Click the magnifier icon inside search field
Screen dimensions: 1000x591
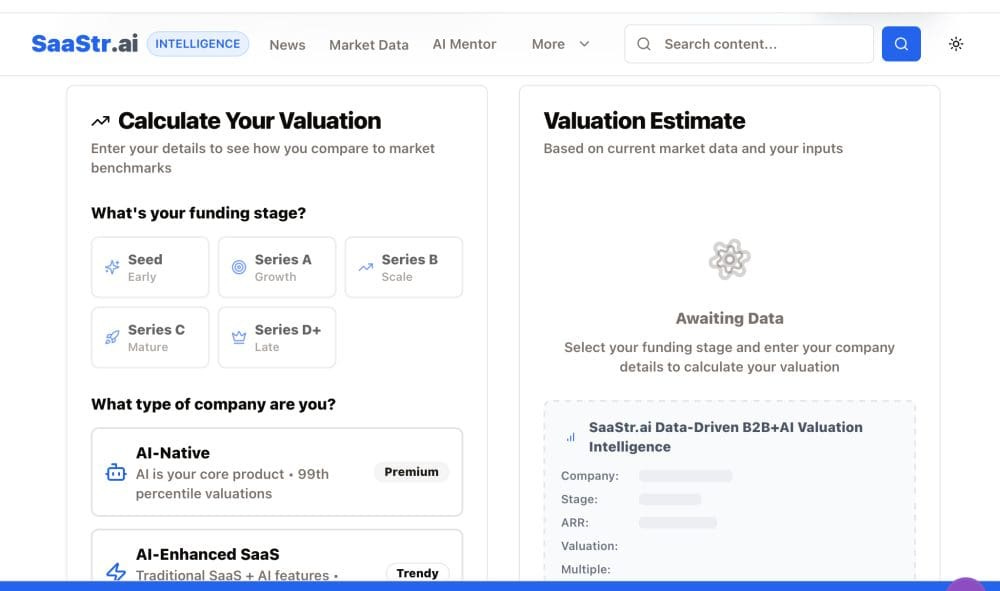pyautogui.click(x=644, y=44)
